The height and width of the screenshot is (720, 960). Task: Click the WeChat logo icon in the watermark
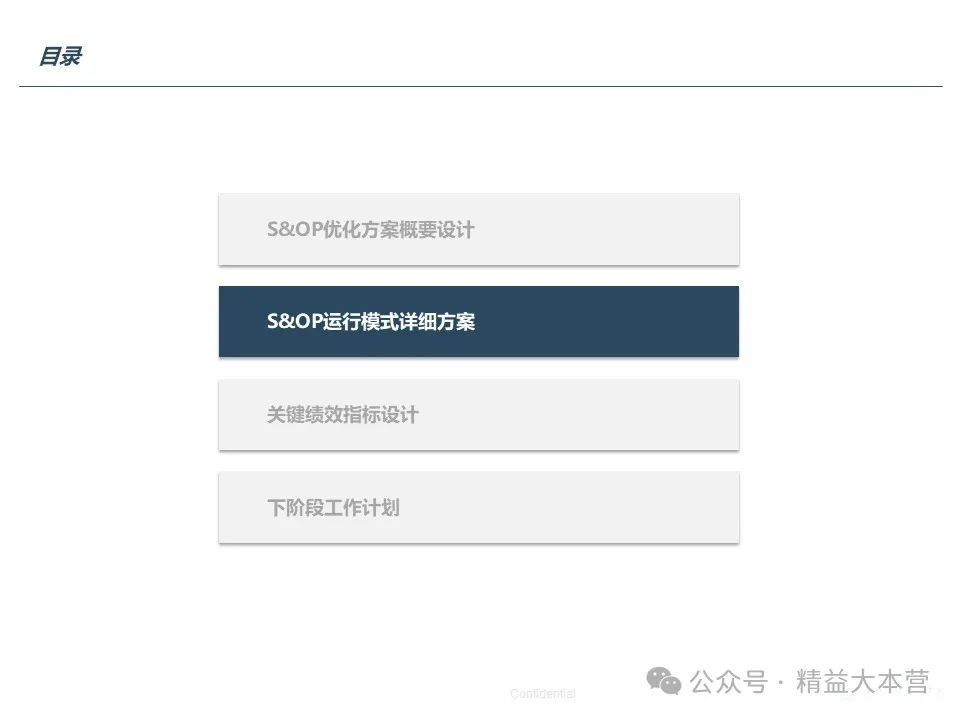tap(663, 681)
